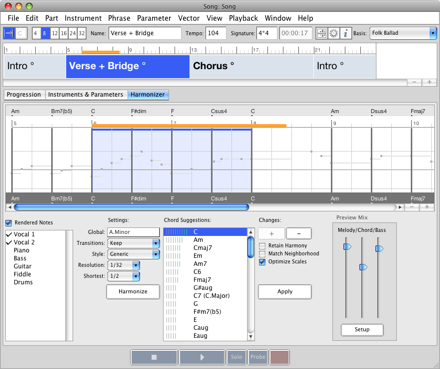Switch to the Progression tab

[24, 95]
